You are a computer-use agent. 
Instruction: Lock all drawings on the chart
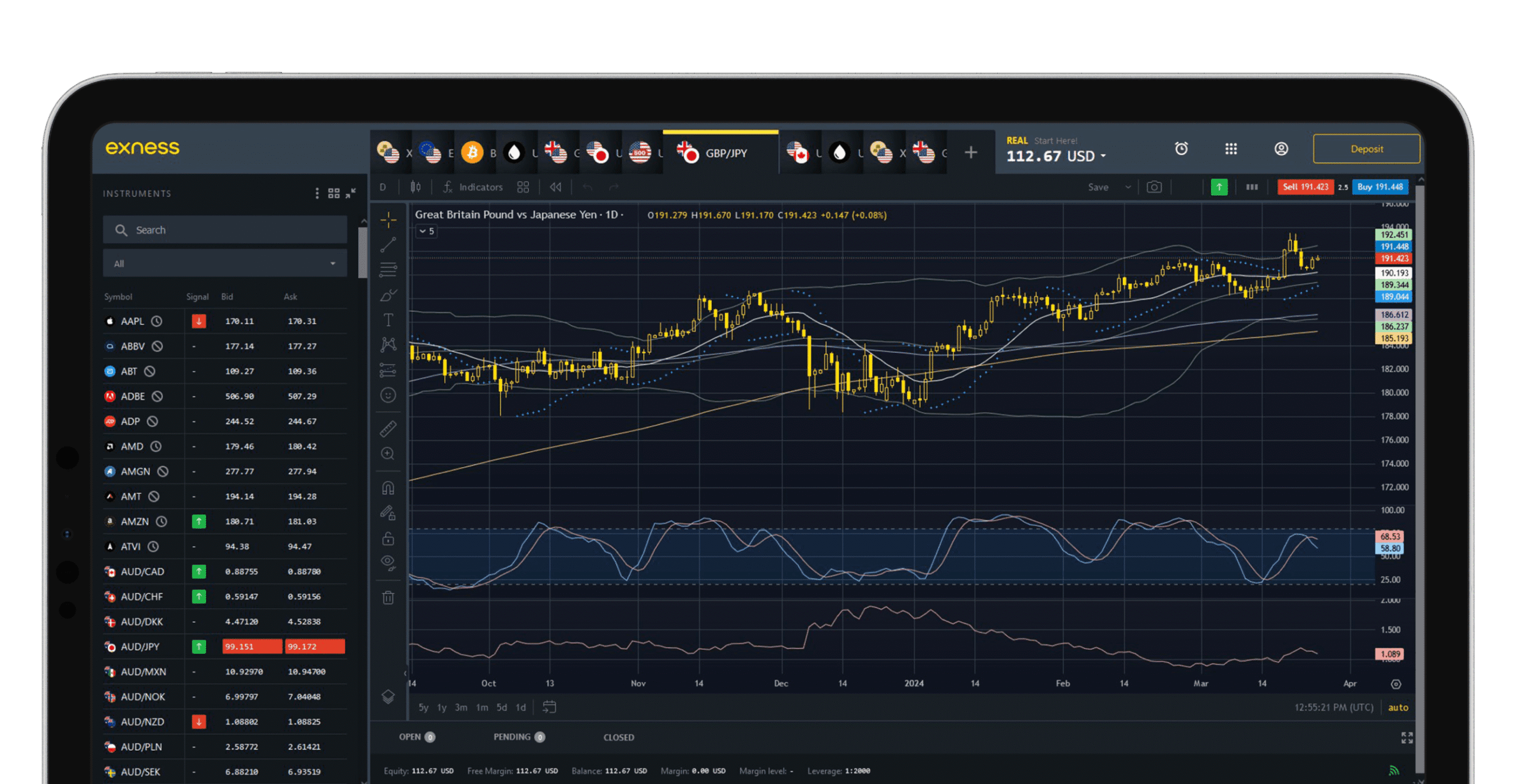[388, 539]
